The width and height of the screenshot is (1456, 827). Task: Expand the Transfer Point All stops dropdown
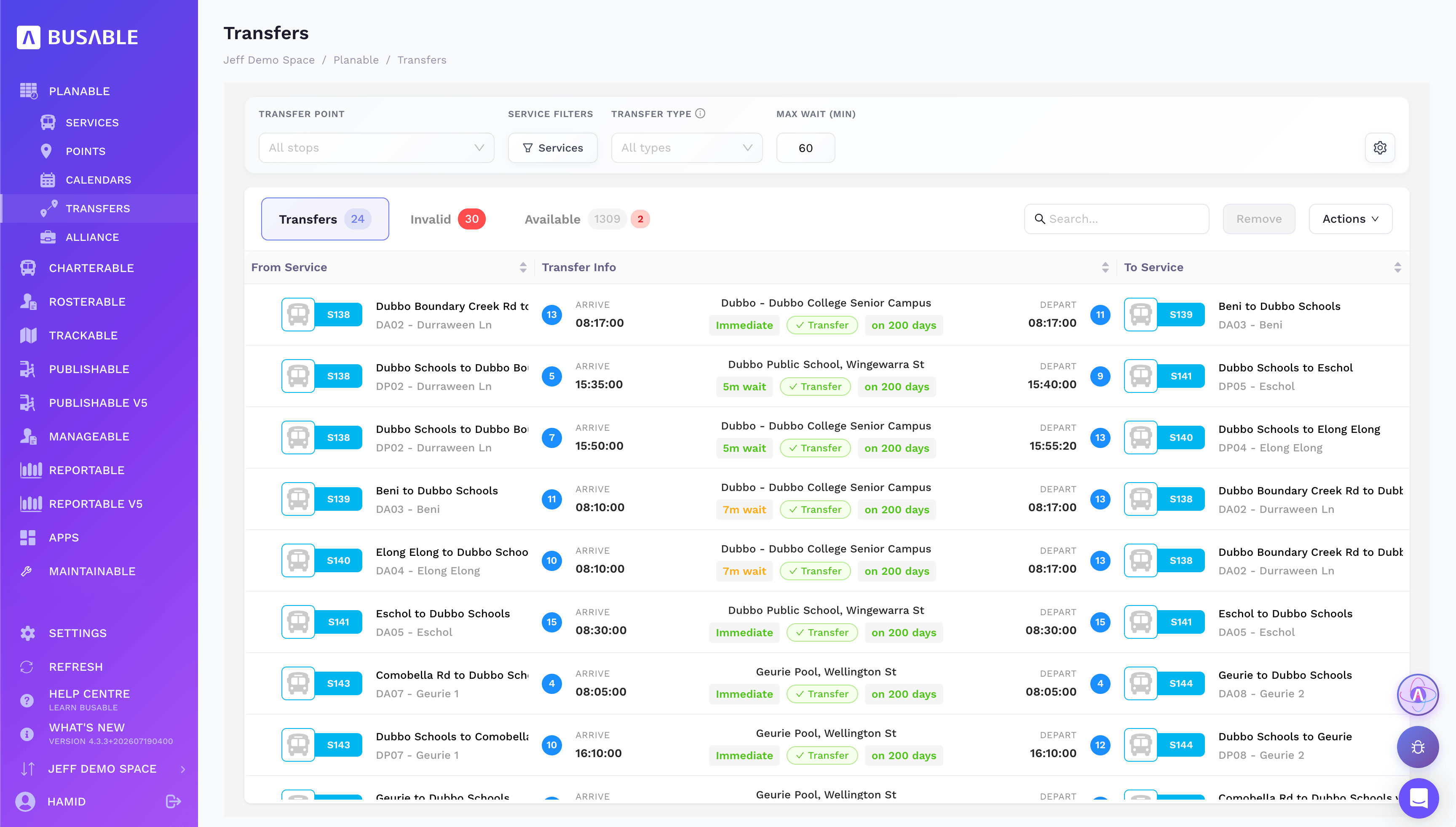376,148
